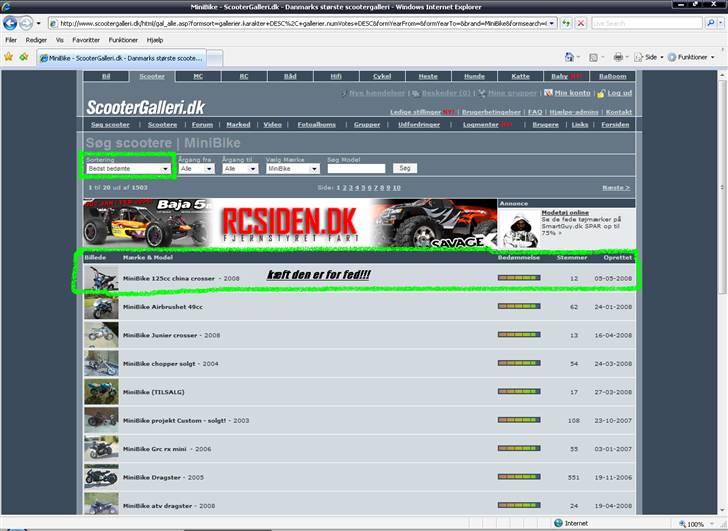Click the Søg Model text field
This screenshot has width=728, height=531.
356,168
